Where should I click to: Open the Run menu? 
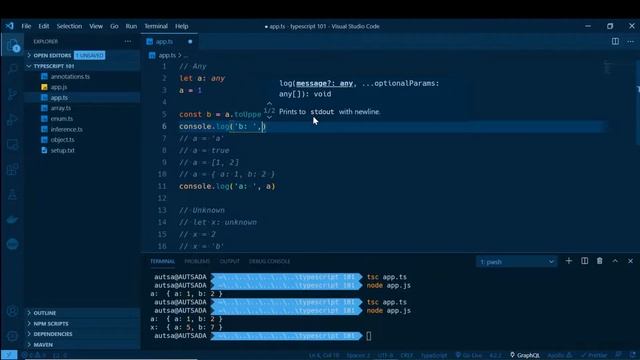coord(131,26)
